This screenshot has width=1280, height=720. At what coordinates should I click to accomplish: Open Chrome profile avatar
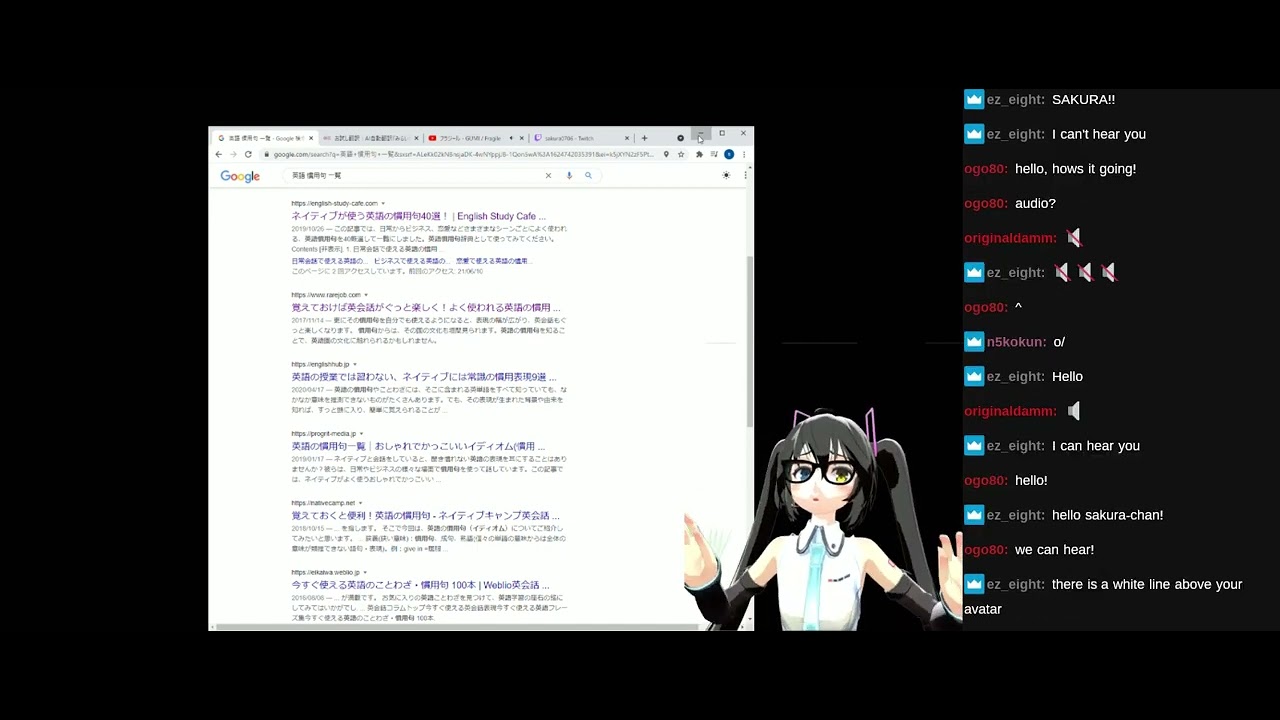coord(729,154)
